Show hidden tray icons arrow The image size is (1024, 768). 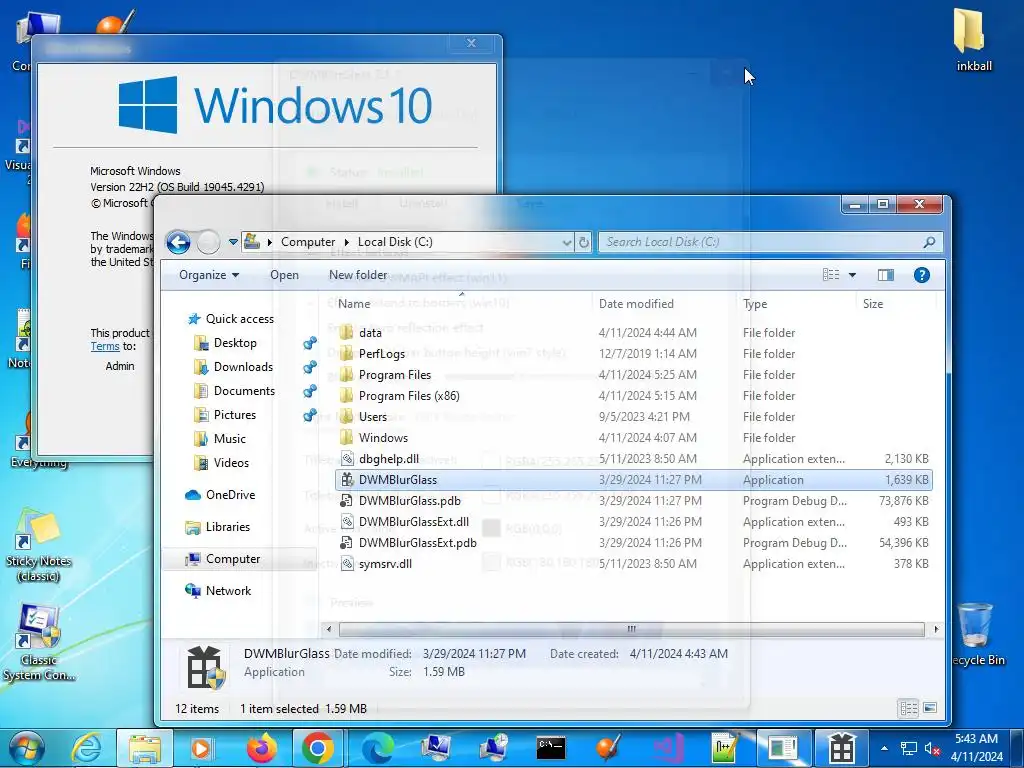(x=884, y=748)
